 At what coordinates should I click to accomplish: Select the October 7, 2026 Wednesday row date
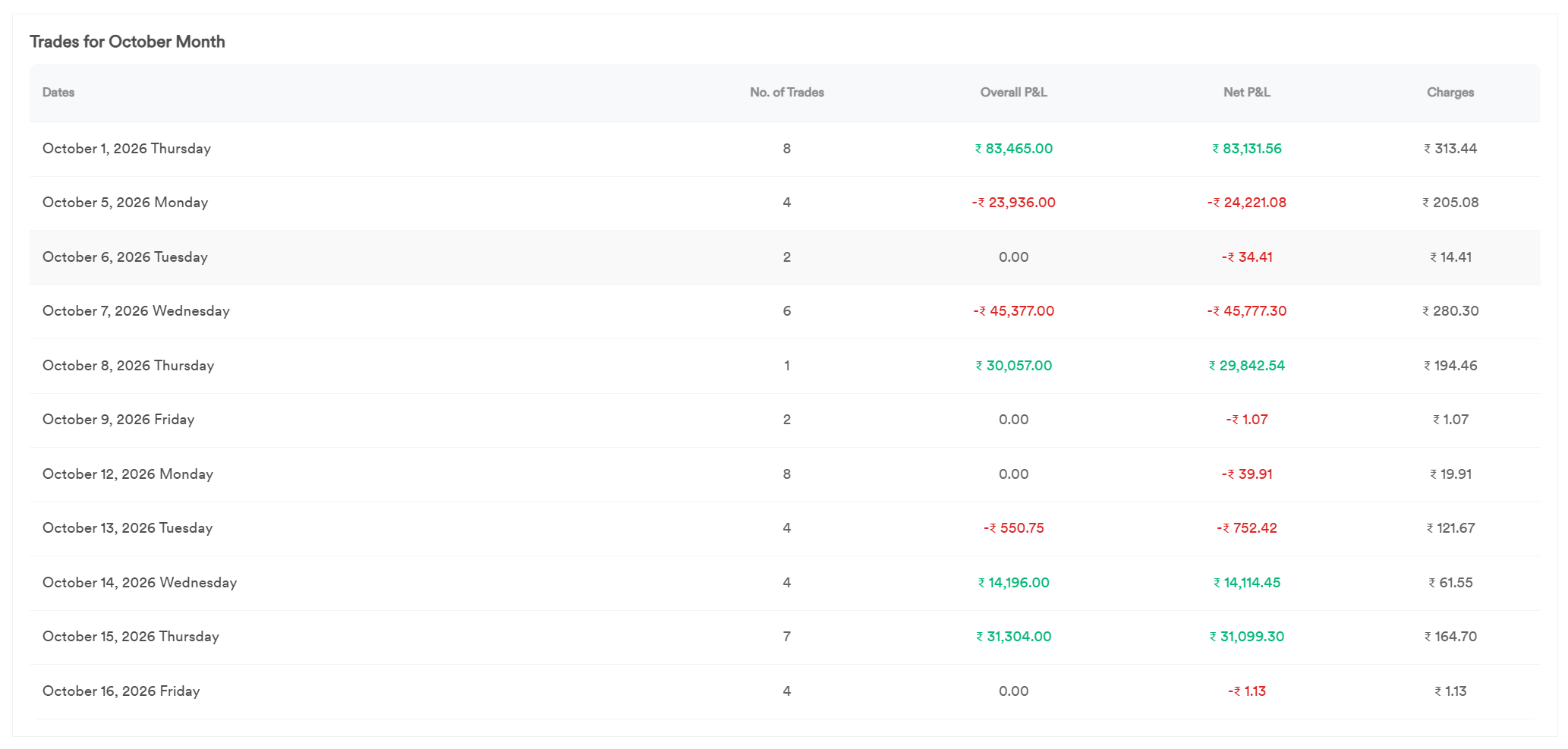pyautogui.click(x=136, y=311)
